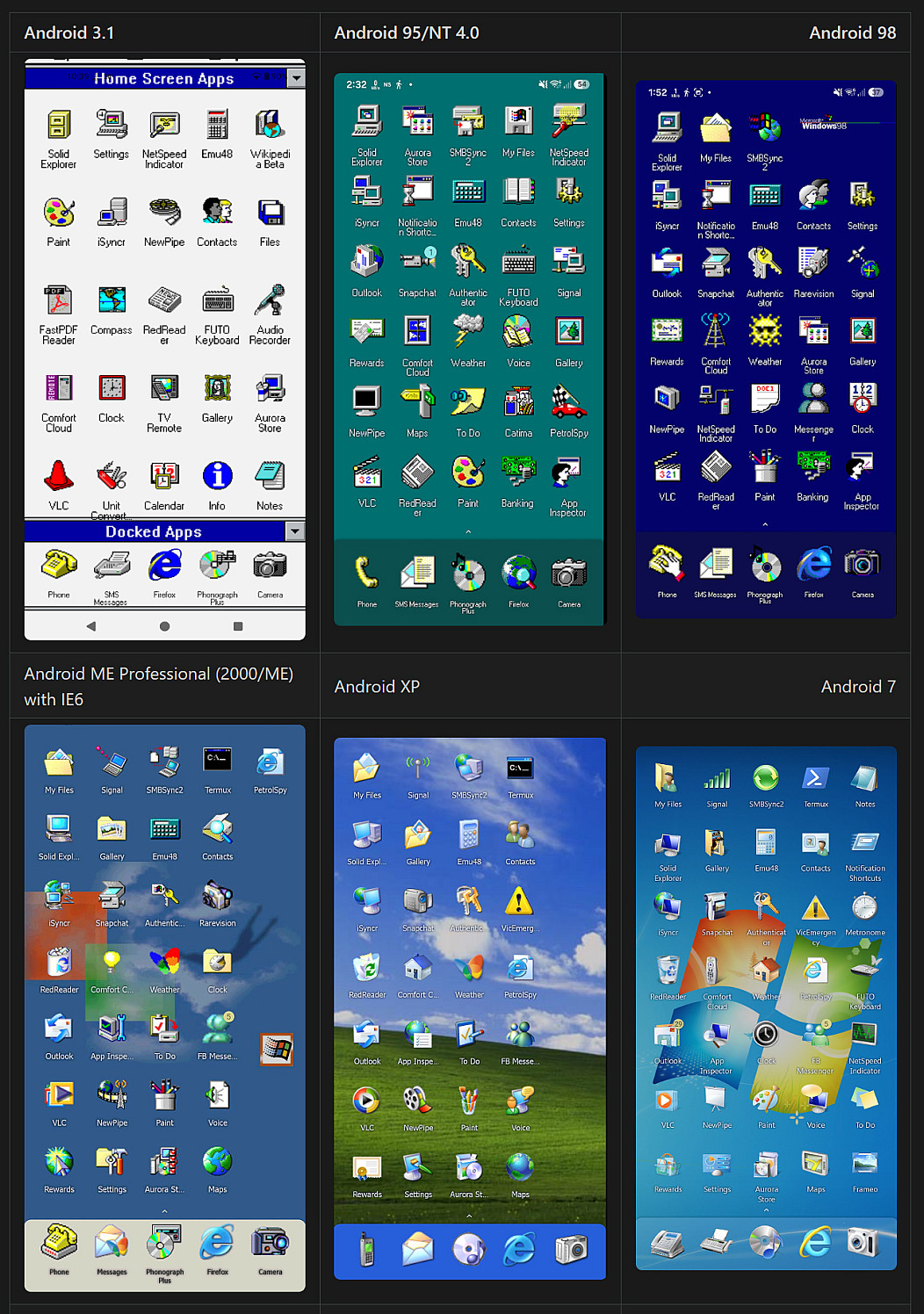Screen dimensions: 924x1314
Task: Tap unlabeled Windows logo icon in Android ME
Action: [x=277, y=1050]
